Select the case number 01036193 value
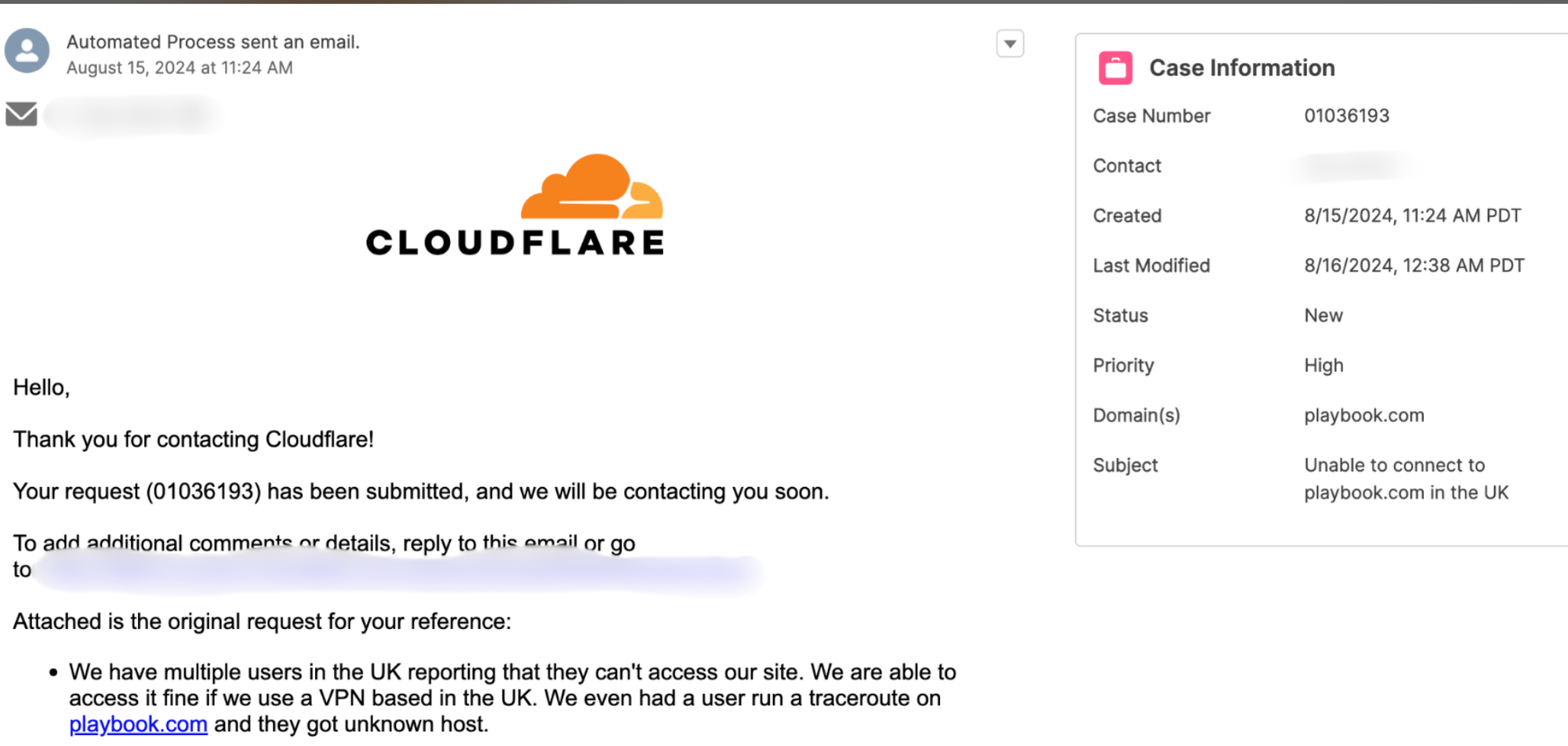 (1346, 116)
